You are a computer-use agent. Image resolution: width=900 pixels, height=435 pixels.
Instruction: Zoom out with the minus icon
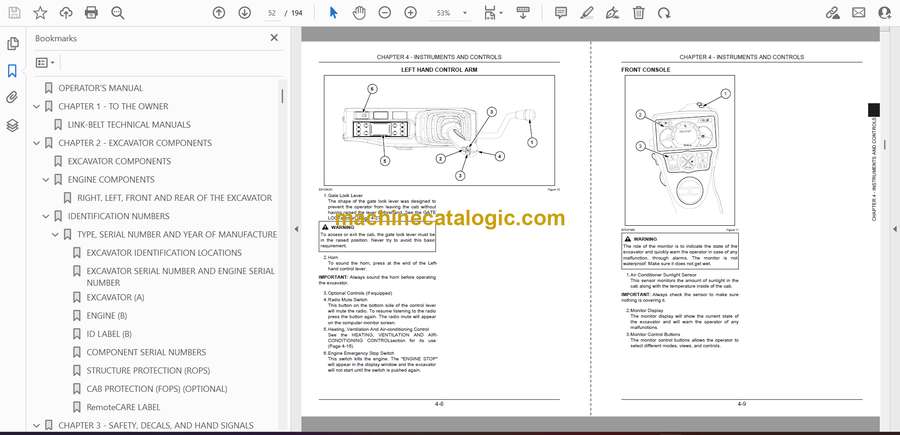coord(385,13)
